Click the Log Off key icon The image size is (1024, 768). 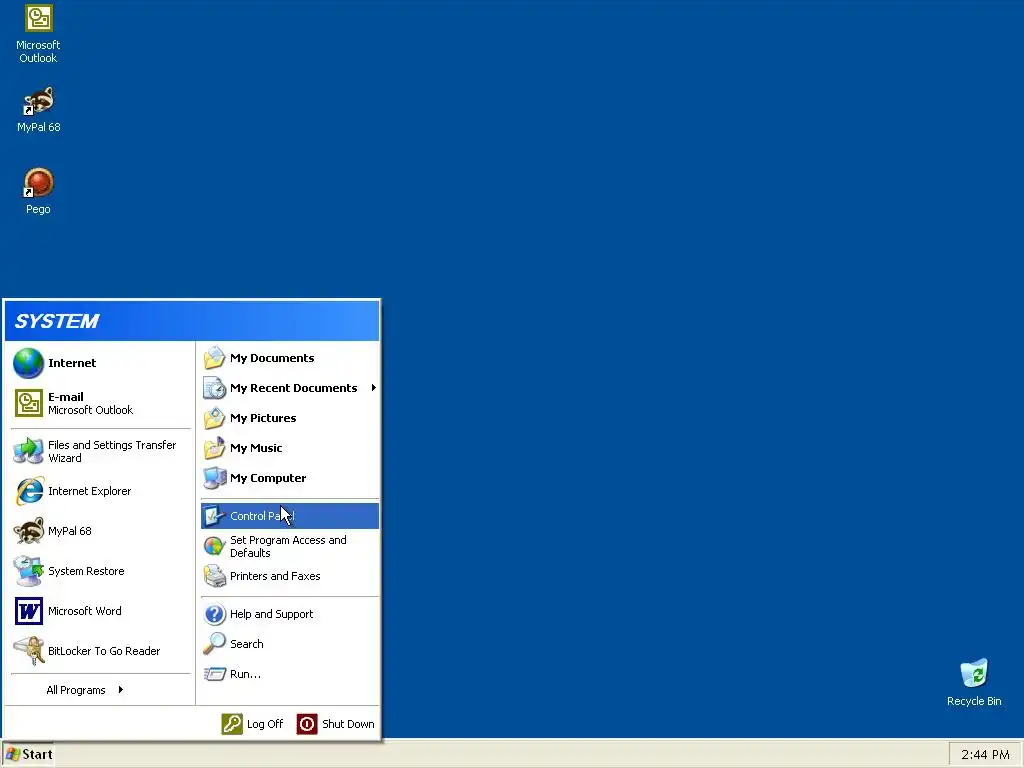232,724
